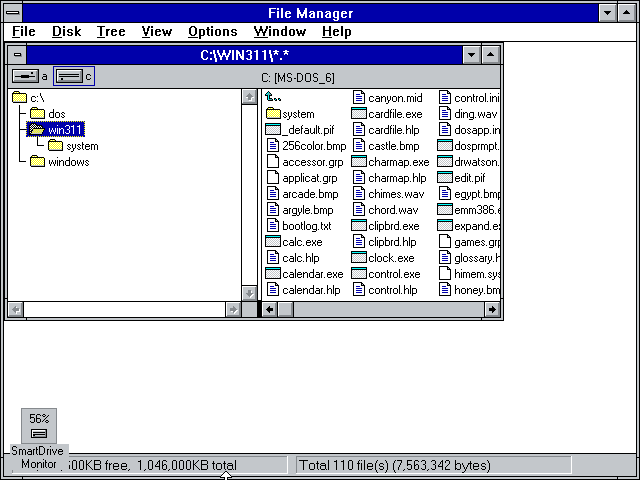Viewport: 640px width, 480px height.
Task: Select hard drive c icon
Action: 69,76
